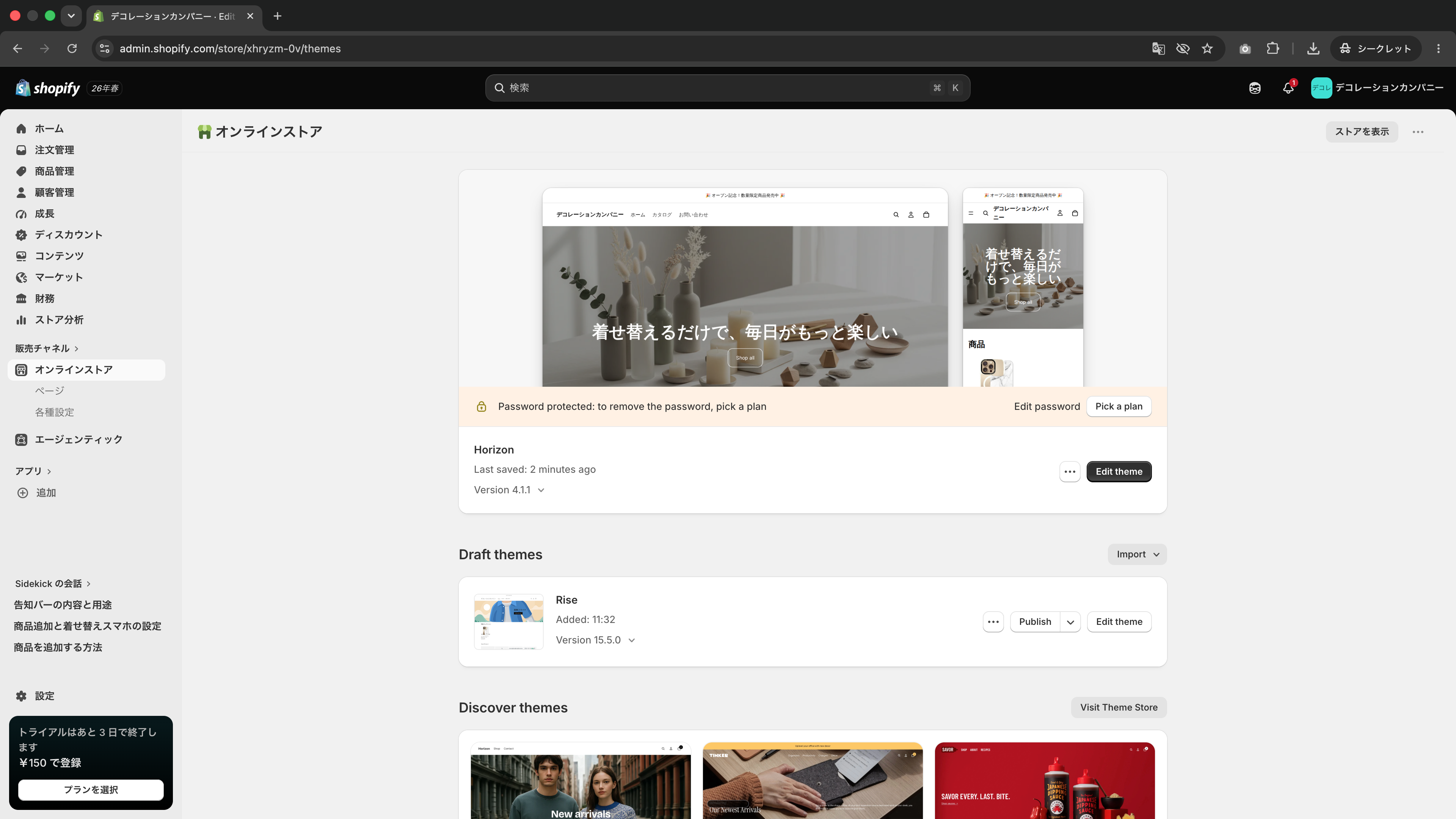The image size is (1456, 819).
Task: Click Edit password link
Action: (1047, 406)
